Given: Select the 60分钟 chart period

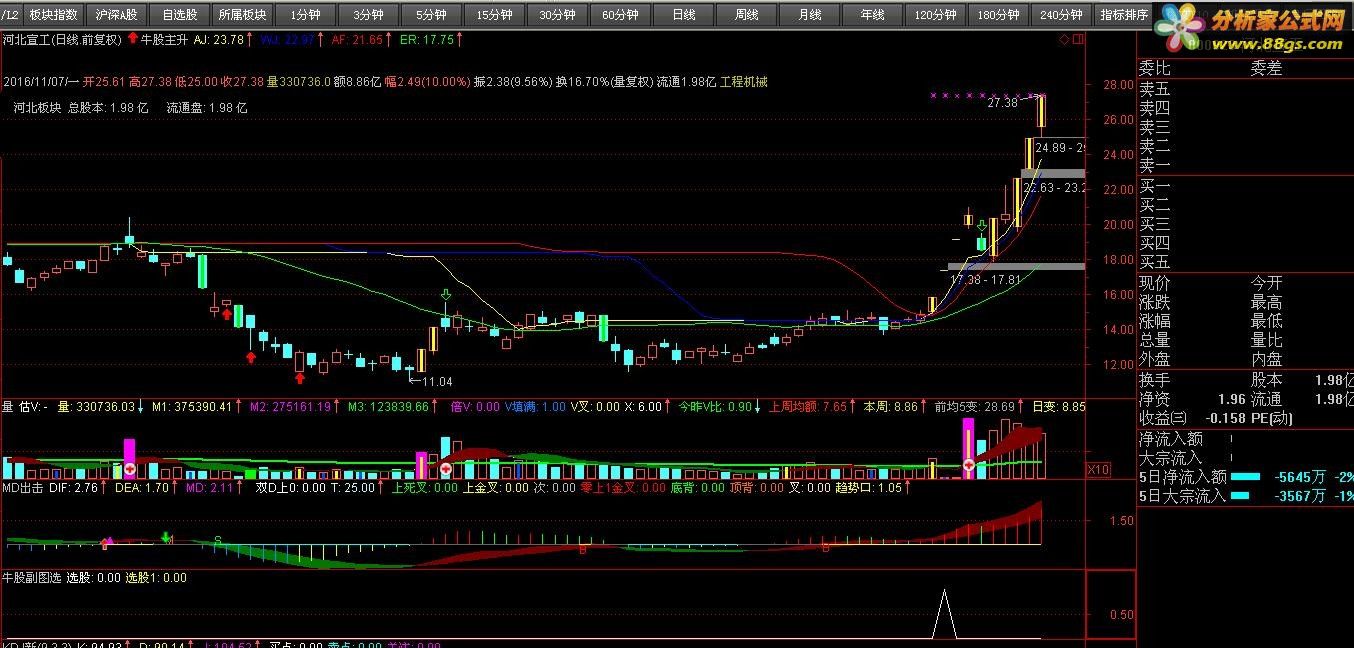Looking at the screenshot, I should (x=621, y=15).
